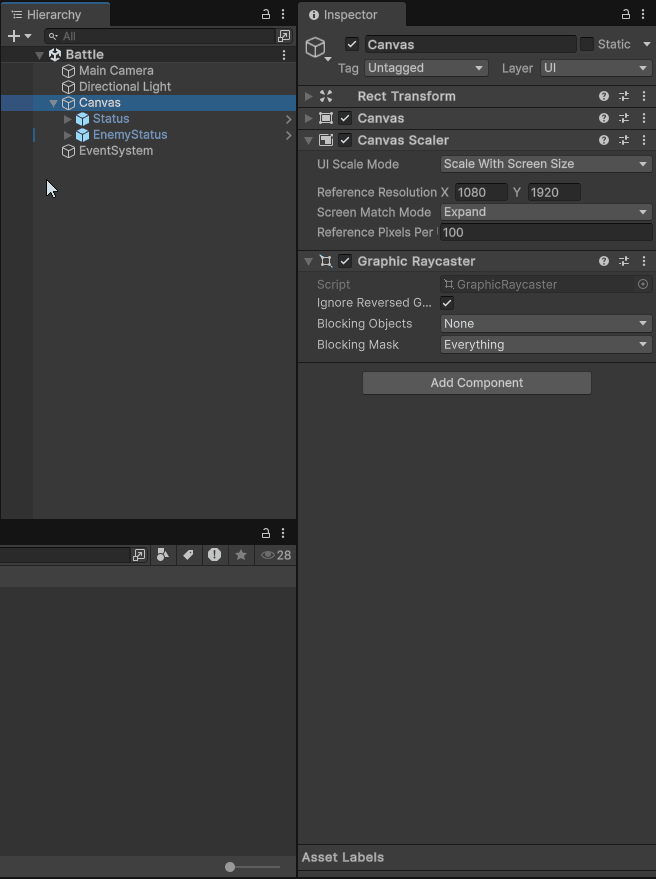
Task: Click the Add Component button
Action: tap(477, 383)
